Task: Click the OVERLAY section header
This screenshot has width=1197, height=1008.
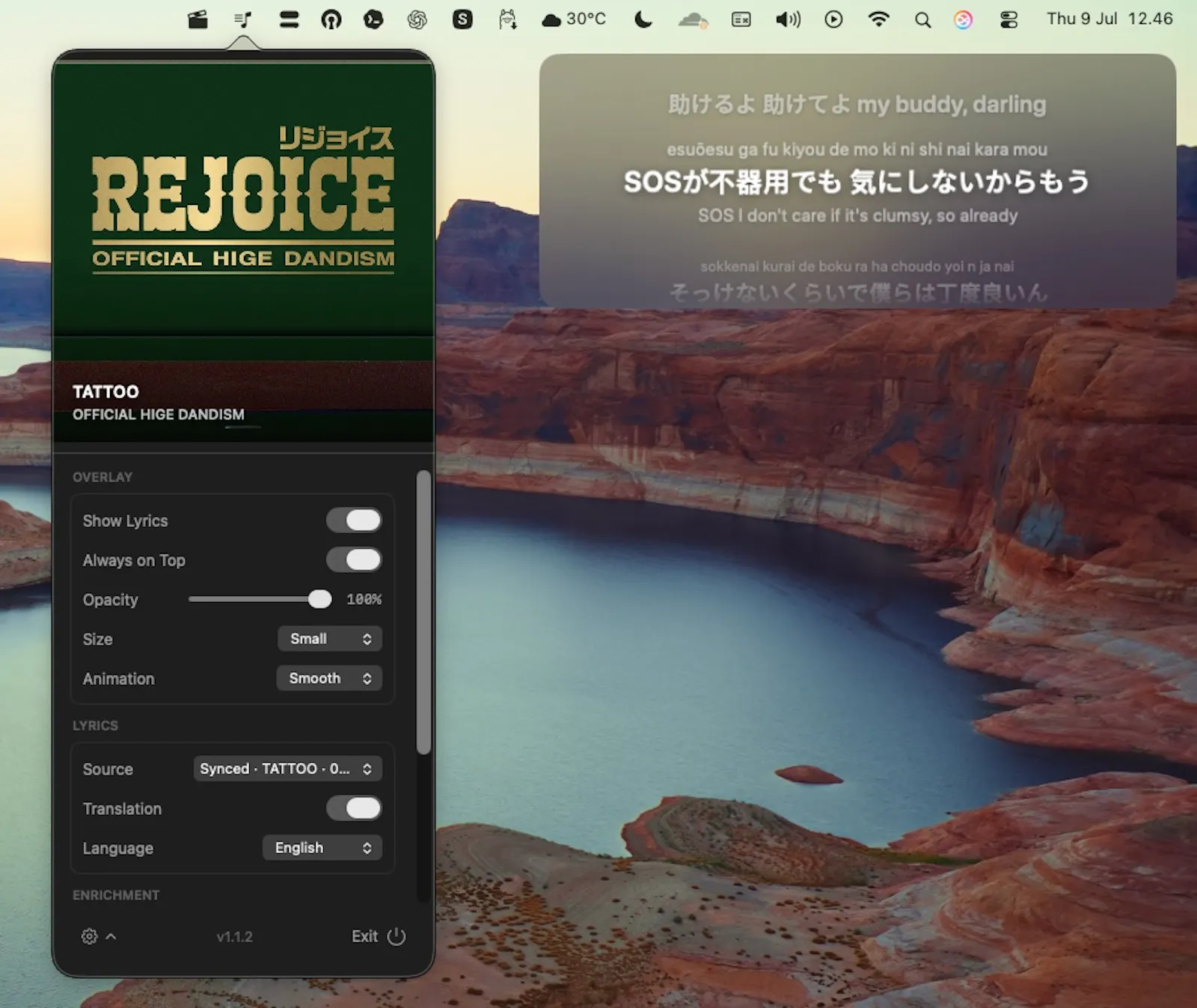Action: pyautogui.click(x=102, y=477)
